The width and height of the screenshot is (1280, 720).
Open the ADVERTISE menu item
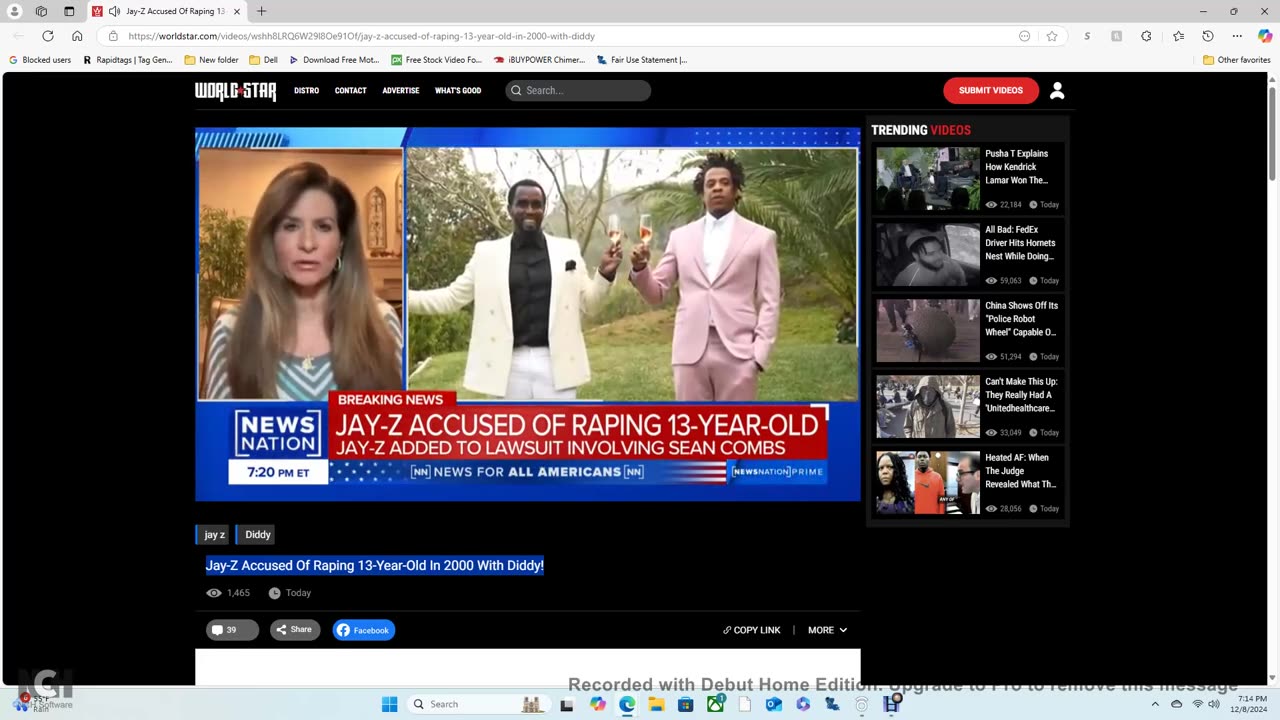[400, 90]
